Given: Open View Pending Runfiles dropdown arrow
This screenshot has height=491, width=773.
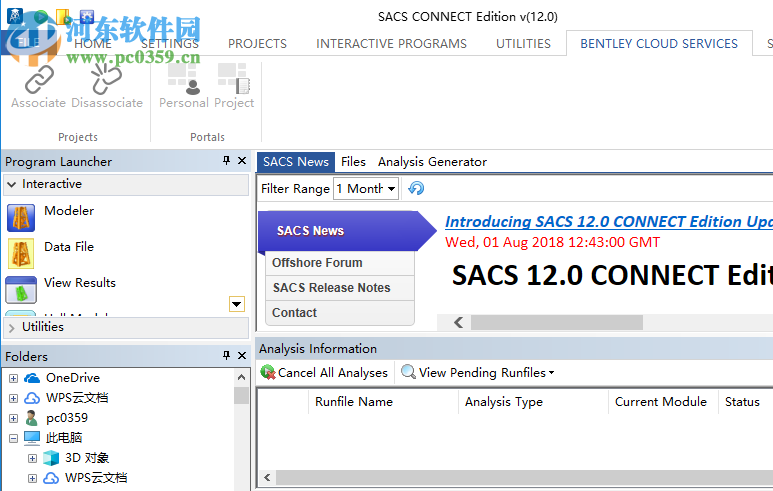Looking at the screenshot, I should 552,373.
